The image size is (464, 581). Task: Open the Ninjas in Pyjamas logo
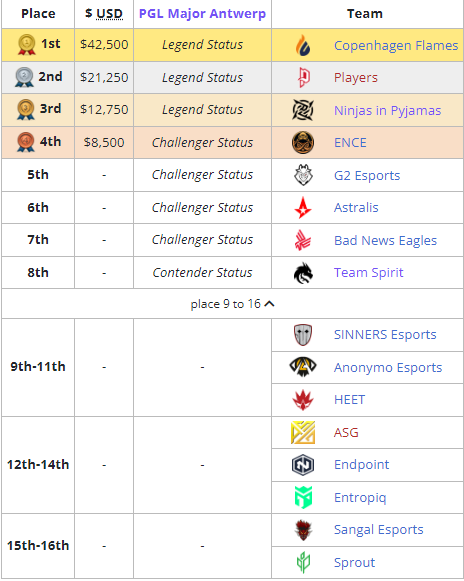[303, 110]
